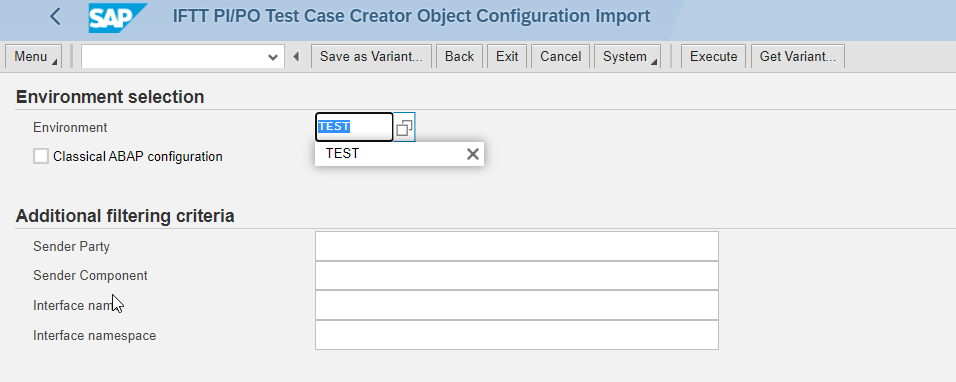Click the Sender Party input field
Screen dimensions: 956x382
(517, 246)
